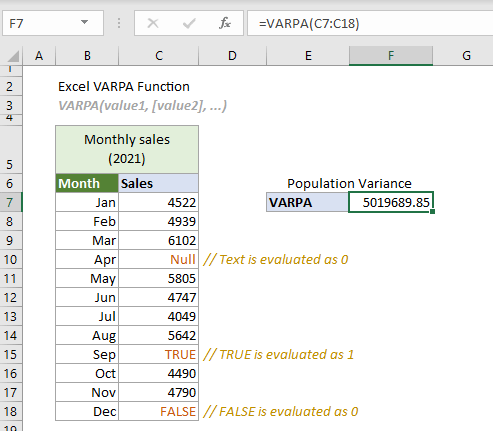Screen dimensions: 493x431
Task: Click the green Month header cell
Action: [87, 183]
